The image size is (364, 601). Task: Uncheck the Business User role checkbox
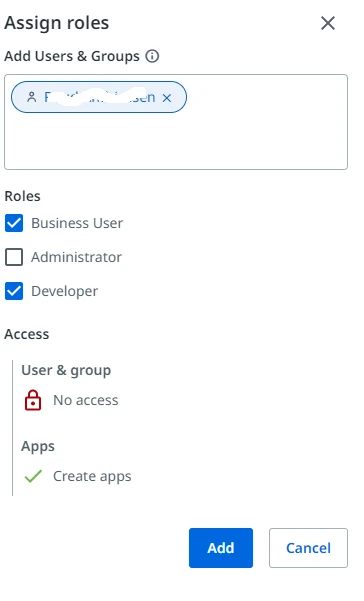pyautogui.click(x=14, y=223)
